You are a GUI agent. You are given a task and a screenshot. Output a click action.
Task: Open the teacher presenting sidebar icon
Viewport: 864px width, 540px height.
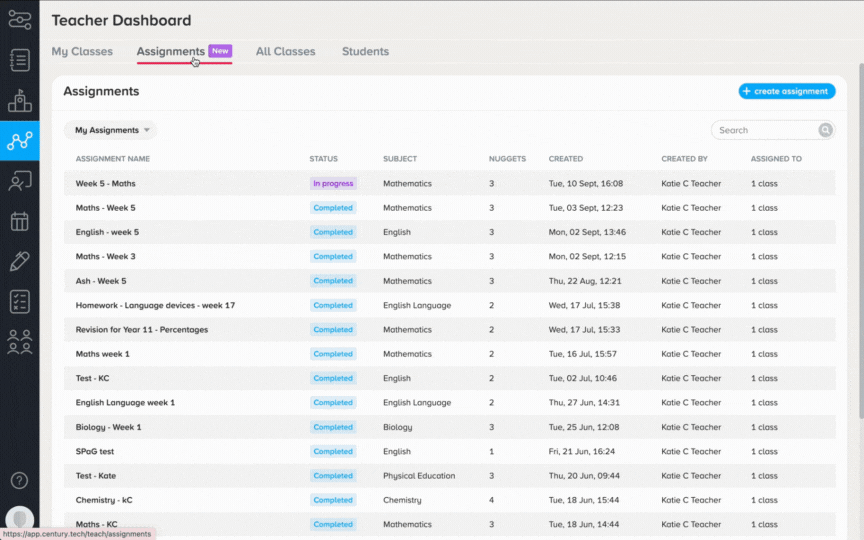pos(20,181)
